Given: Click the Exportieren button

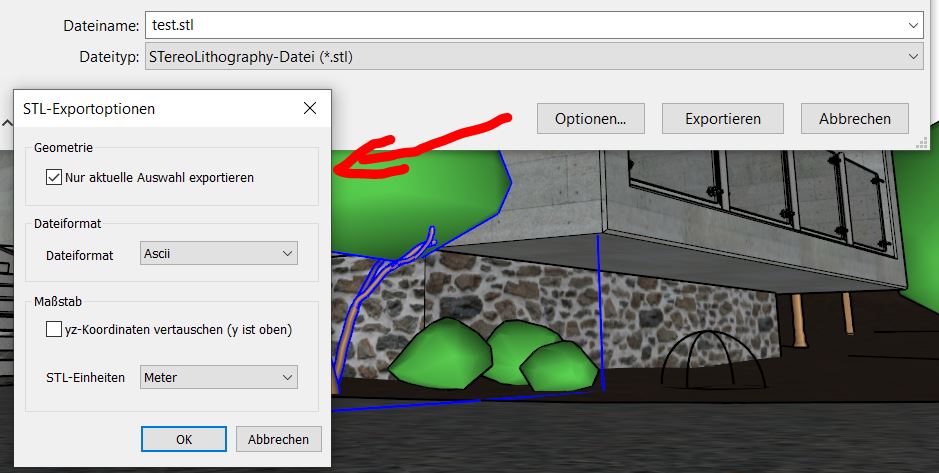Looking at the screenshot, I should [x=722, y=119].
